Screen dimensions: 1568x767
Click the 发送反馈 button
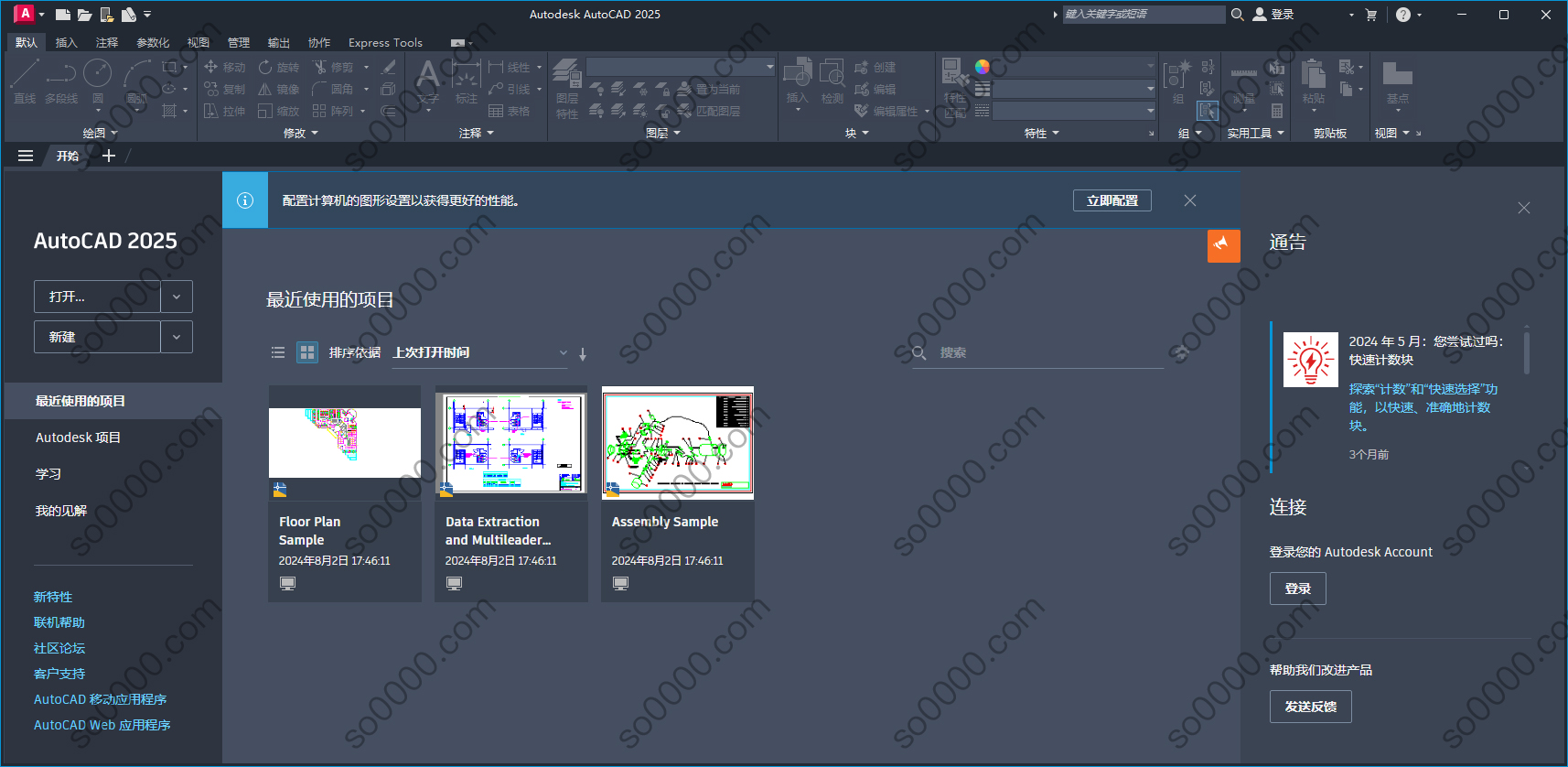(x=1311, y=707)
